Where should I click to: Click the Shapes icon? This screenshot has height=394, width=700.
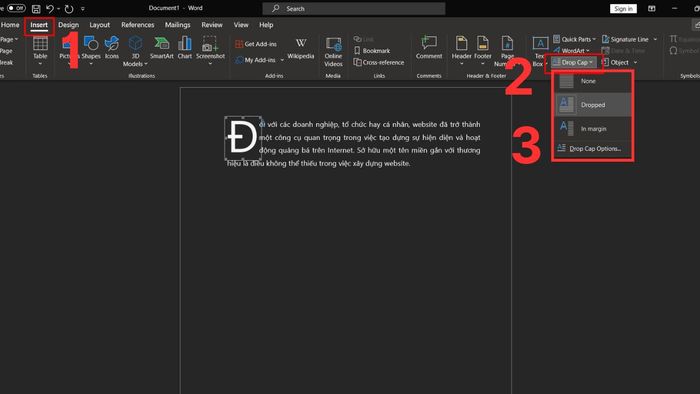(x=91, y=44)
